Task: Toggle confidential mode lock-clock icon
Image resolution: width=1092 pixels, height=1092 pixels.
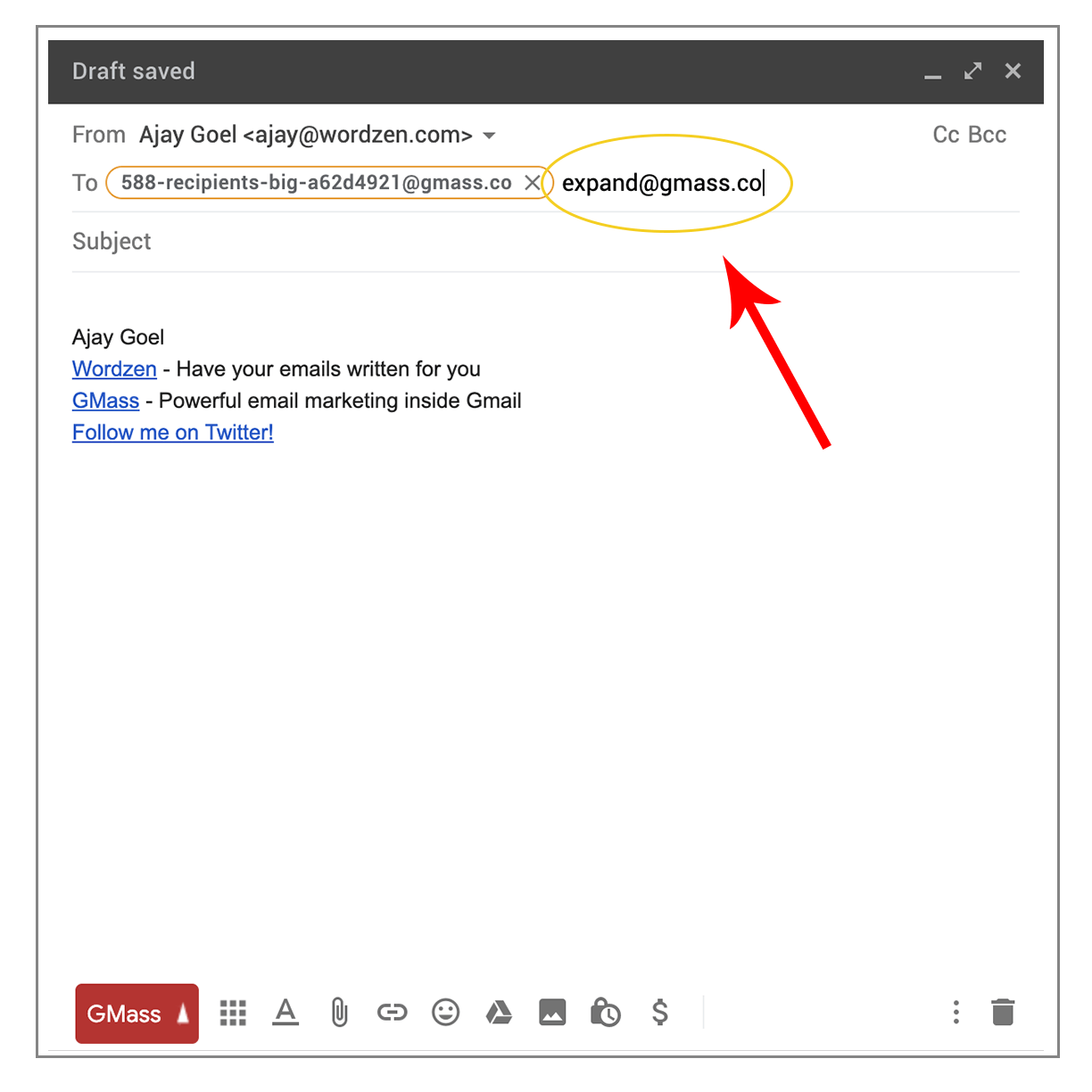Action: (606, 1013)
